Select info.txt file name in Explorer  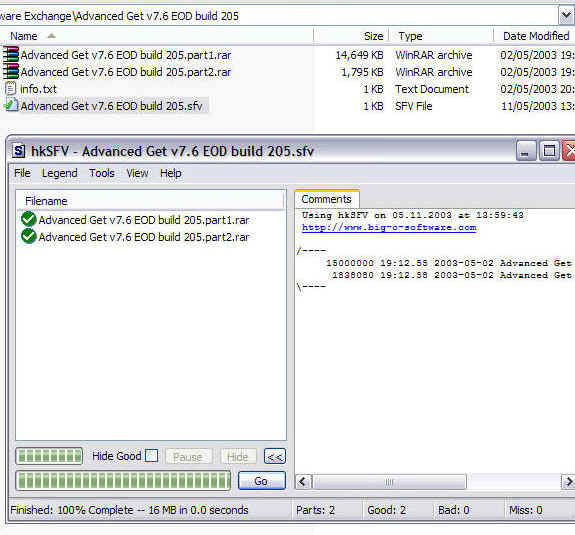click(x=39, y=89)
